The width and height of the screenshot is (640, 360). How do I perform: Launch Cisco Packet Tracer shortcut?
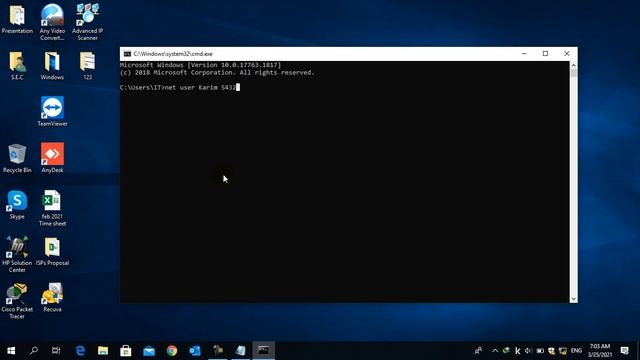[x=17, y=301]
